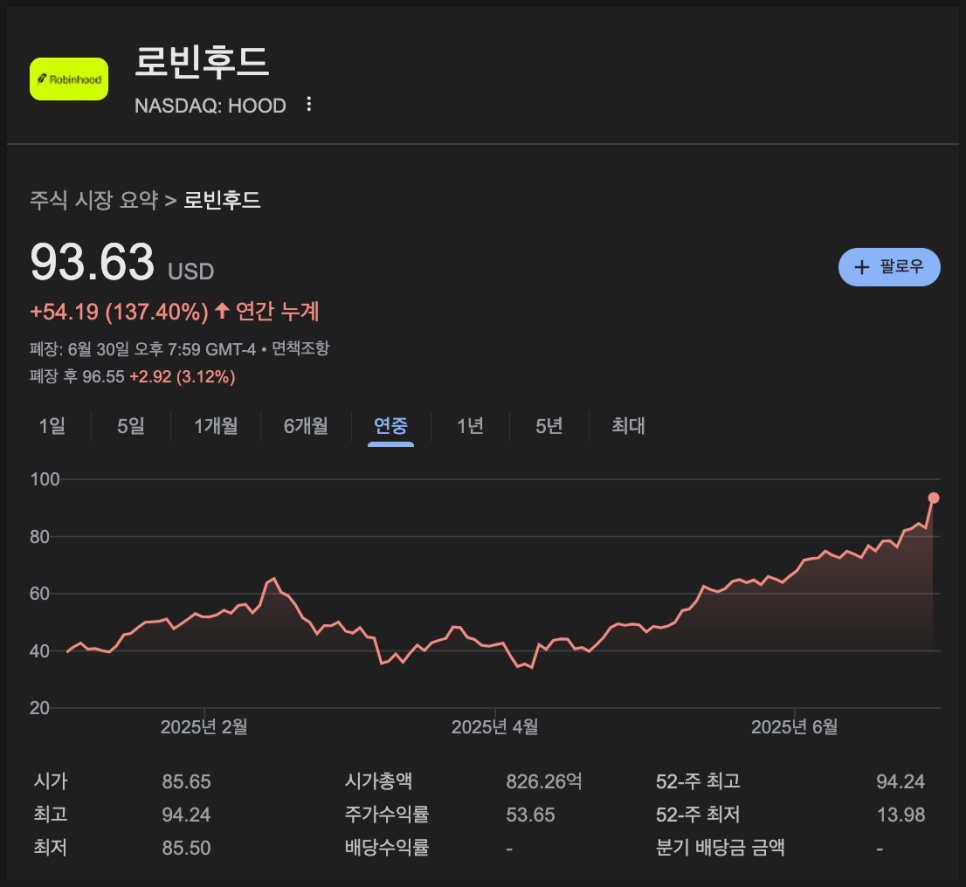Click the 분기 배당금 금액 label
966x887 pixels.
click(x=720, y=848)
